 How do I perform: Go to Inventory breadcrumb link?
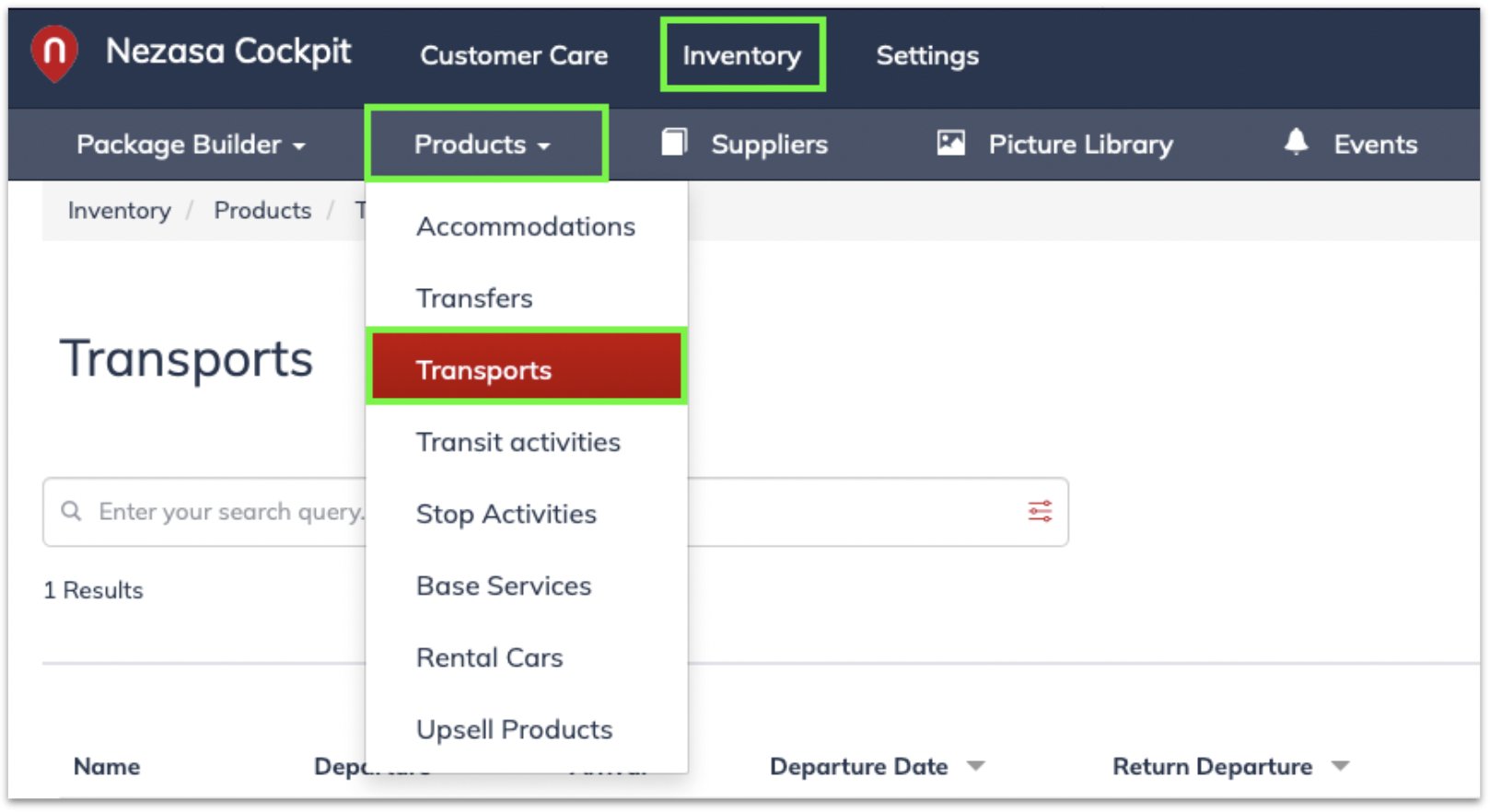pos(119,211)
